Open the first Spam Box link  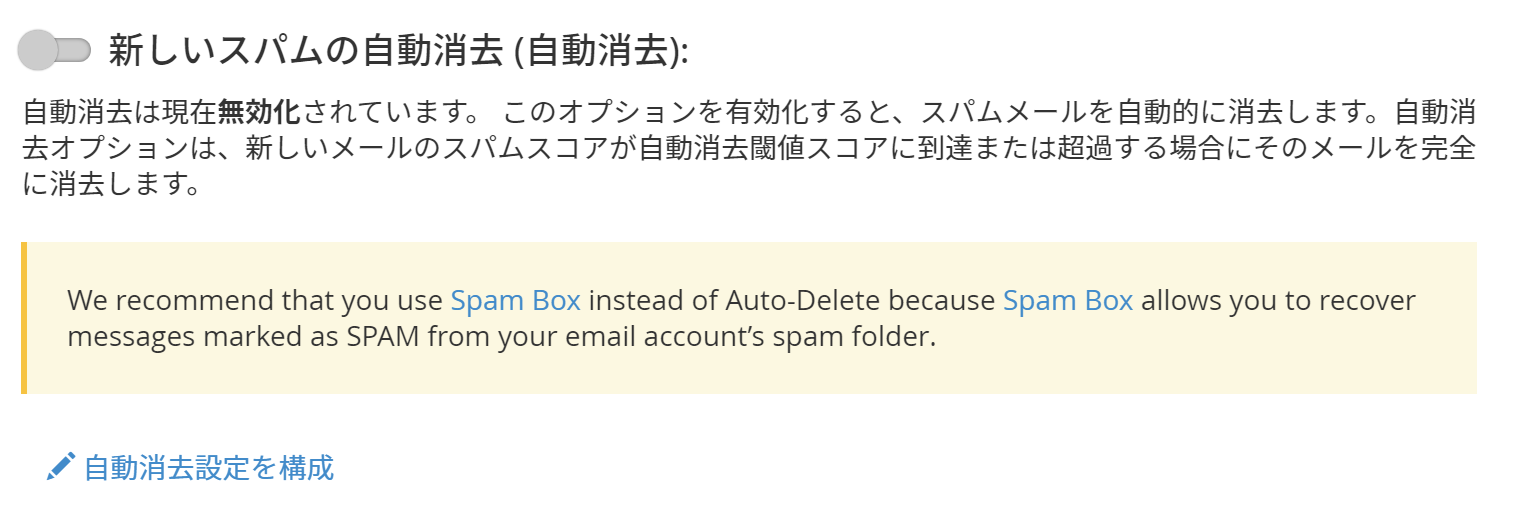click(x=515, y=300)
